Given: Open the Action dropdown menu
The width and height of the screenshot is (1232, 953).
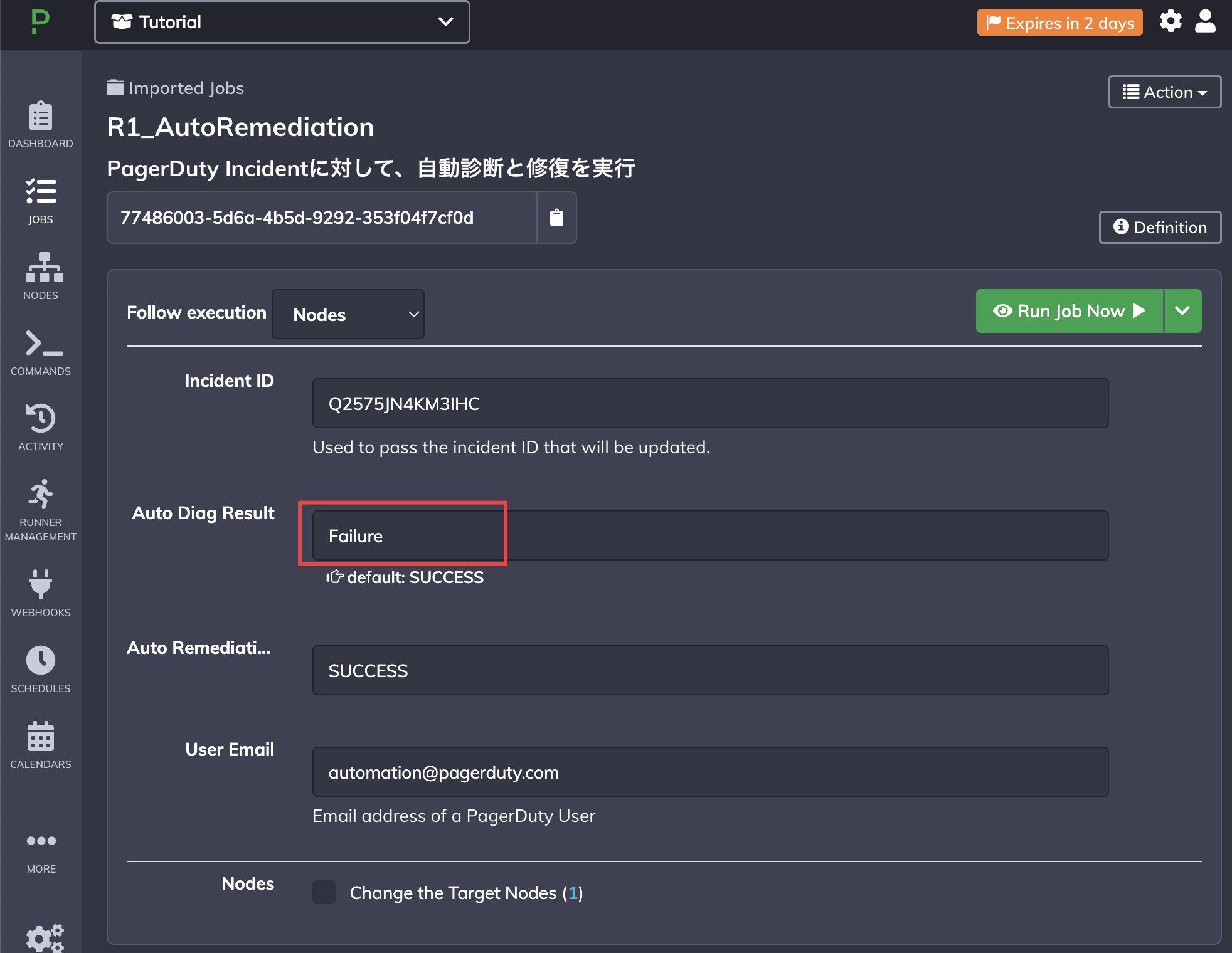Looking at the screenshot, I should pos(1165,92).
